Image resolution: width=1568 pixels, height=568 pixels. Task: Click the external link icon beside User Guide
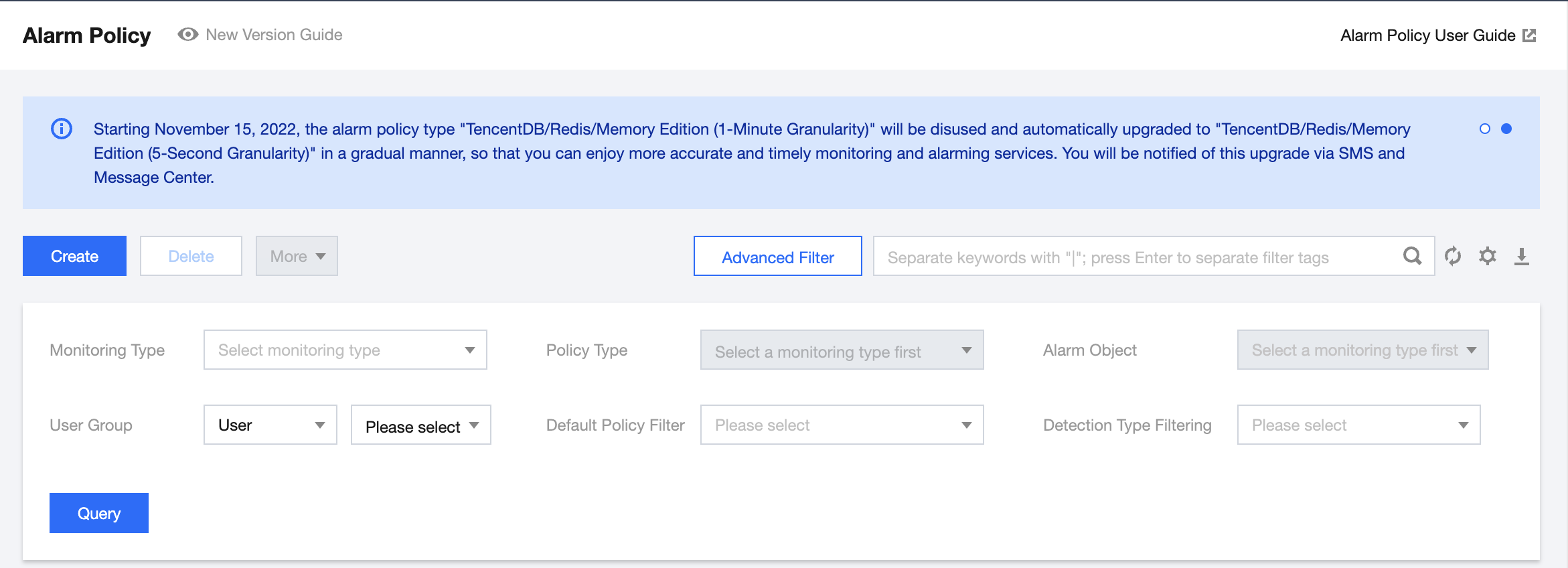pos(1529,35)
